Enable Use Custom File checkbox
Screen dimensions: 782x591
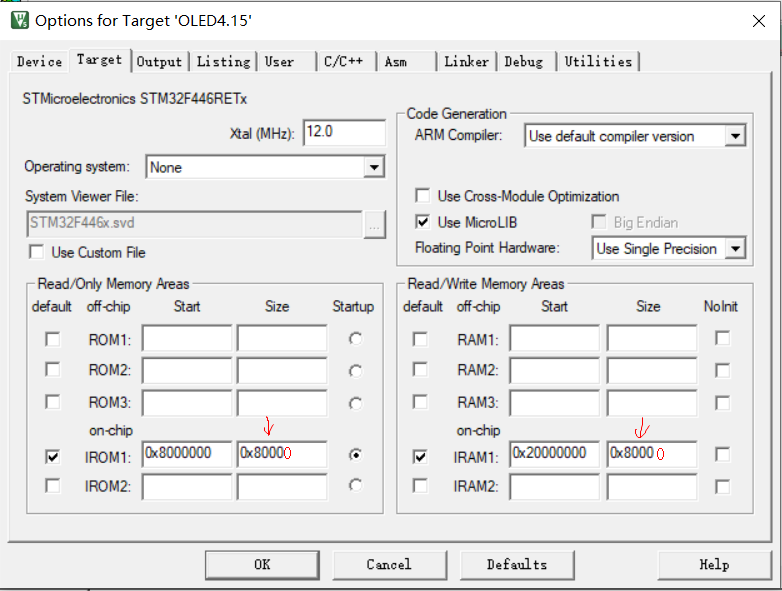(36, 252)
